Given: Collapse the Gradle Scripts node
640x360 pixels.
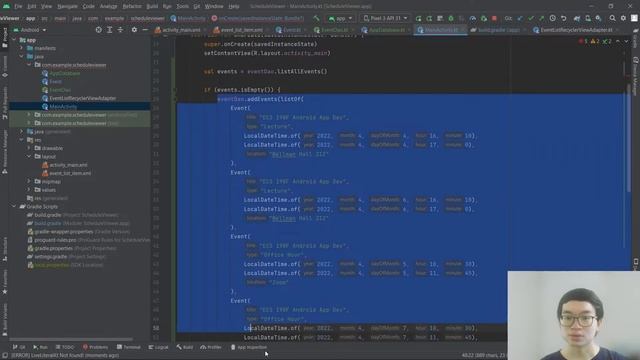Looking at the screenshot, I should coord(14,207).
